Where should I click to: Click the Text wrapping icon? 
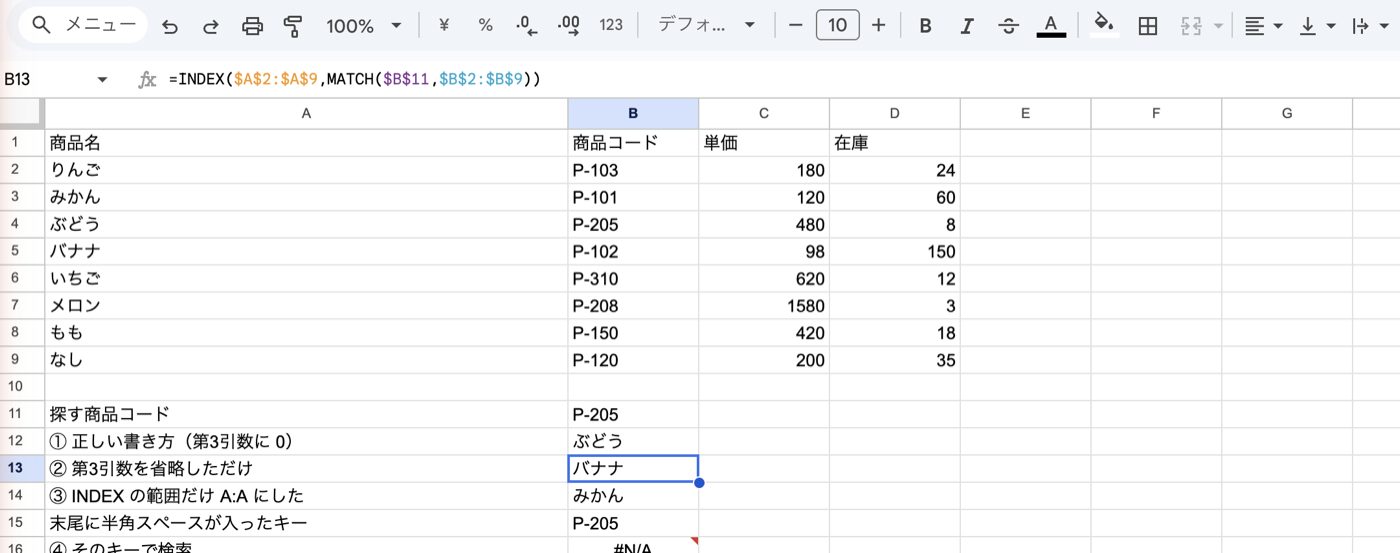(x=1360, y=26)
